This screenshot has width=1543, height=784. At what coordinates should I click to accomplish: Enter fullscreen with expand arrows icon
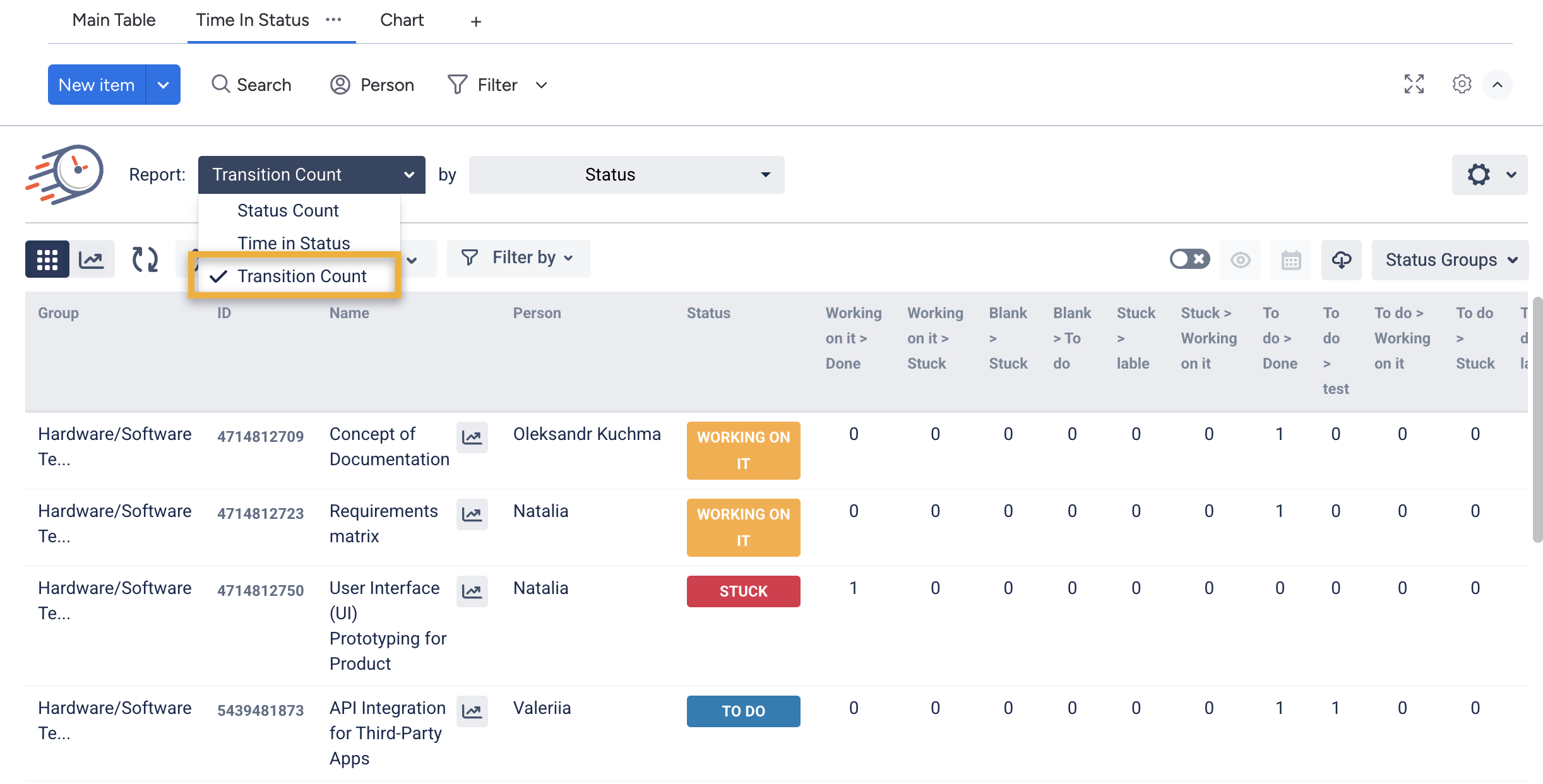point(1414,84)
